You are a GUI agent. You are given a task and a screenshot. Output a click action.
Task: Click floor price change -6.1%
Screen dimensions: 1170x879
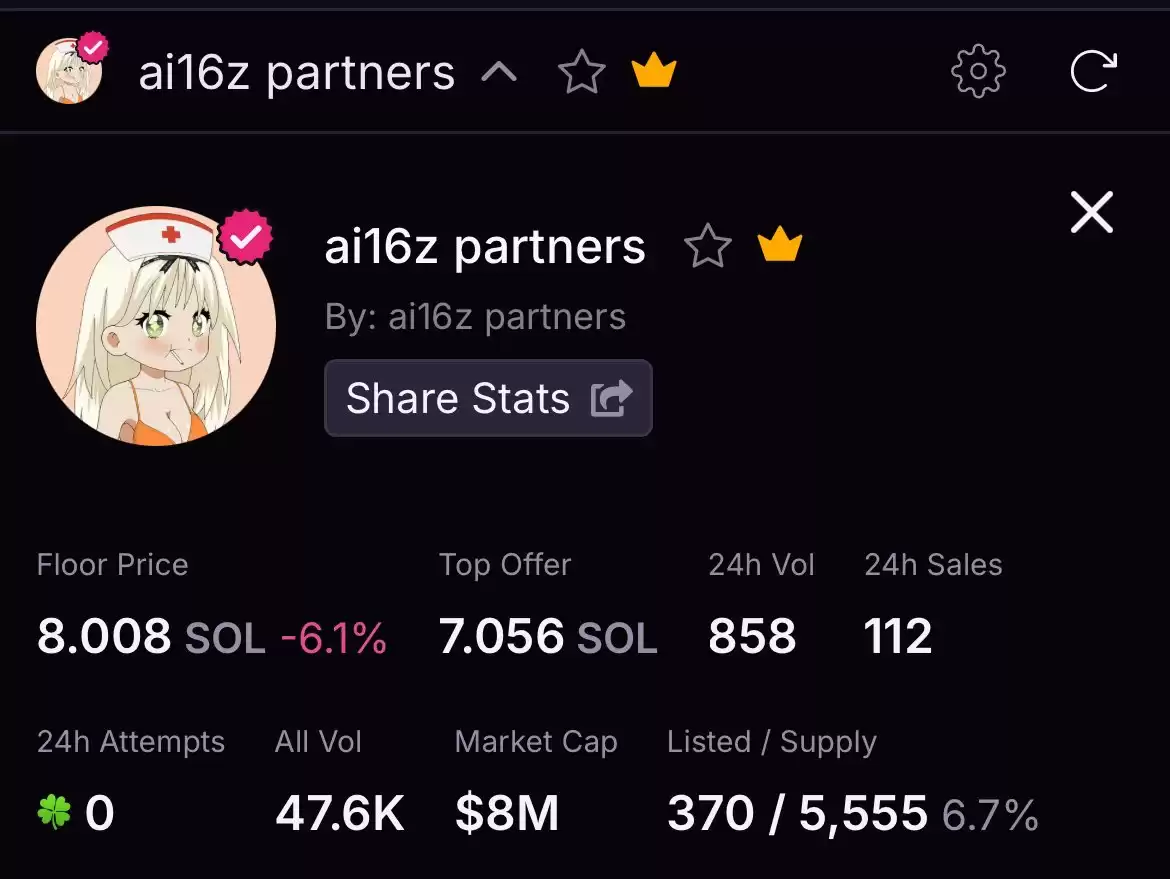pyautogui.click(x=334, y=638)
